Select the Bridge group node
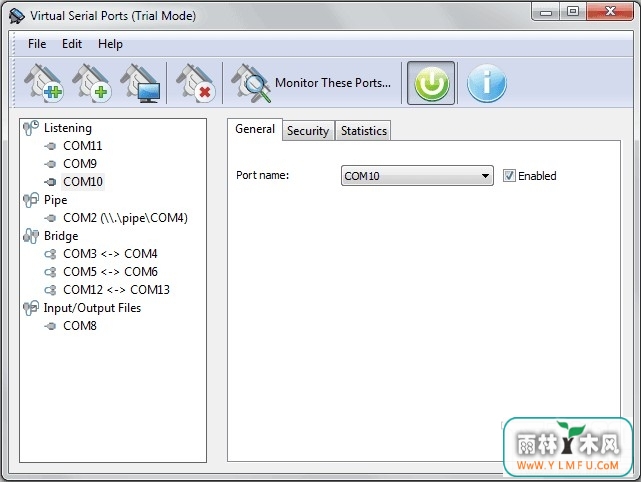This screenshot has width=641, height=482. point(61,236)
